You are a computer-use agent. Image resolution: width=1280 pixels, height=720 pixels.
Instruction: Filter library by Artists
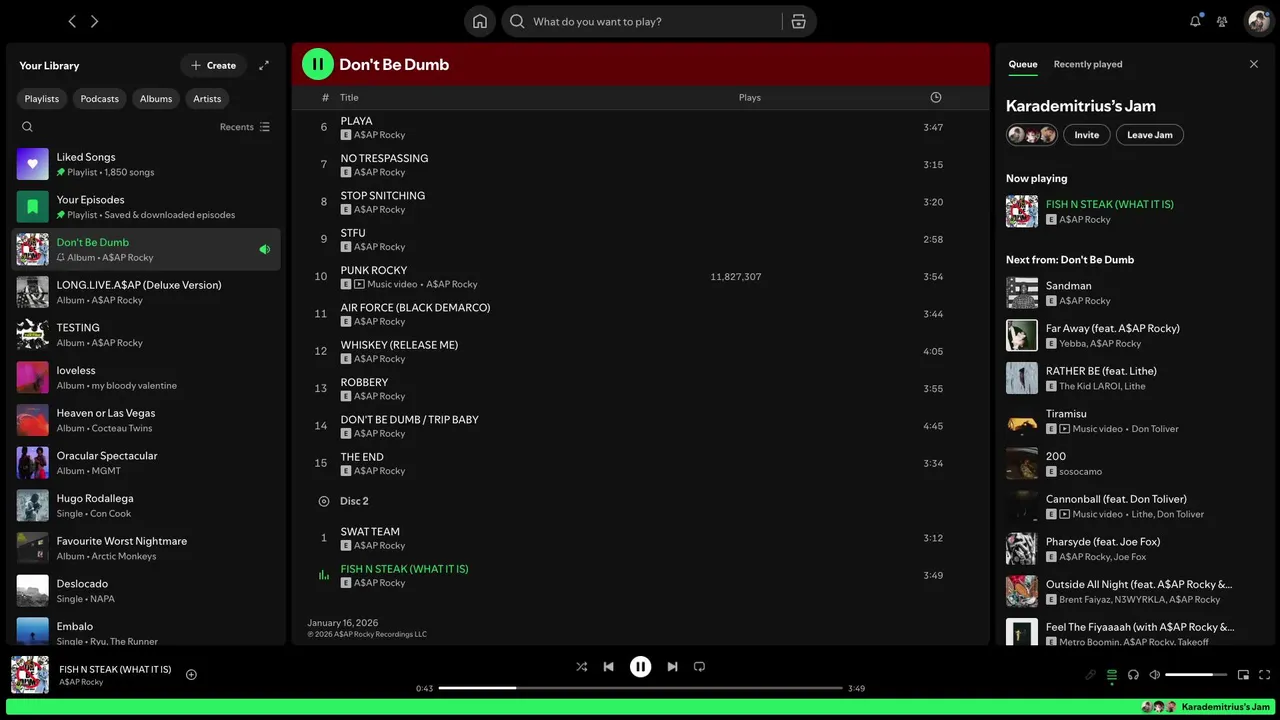[x=207, y=98]
